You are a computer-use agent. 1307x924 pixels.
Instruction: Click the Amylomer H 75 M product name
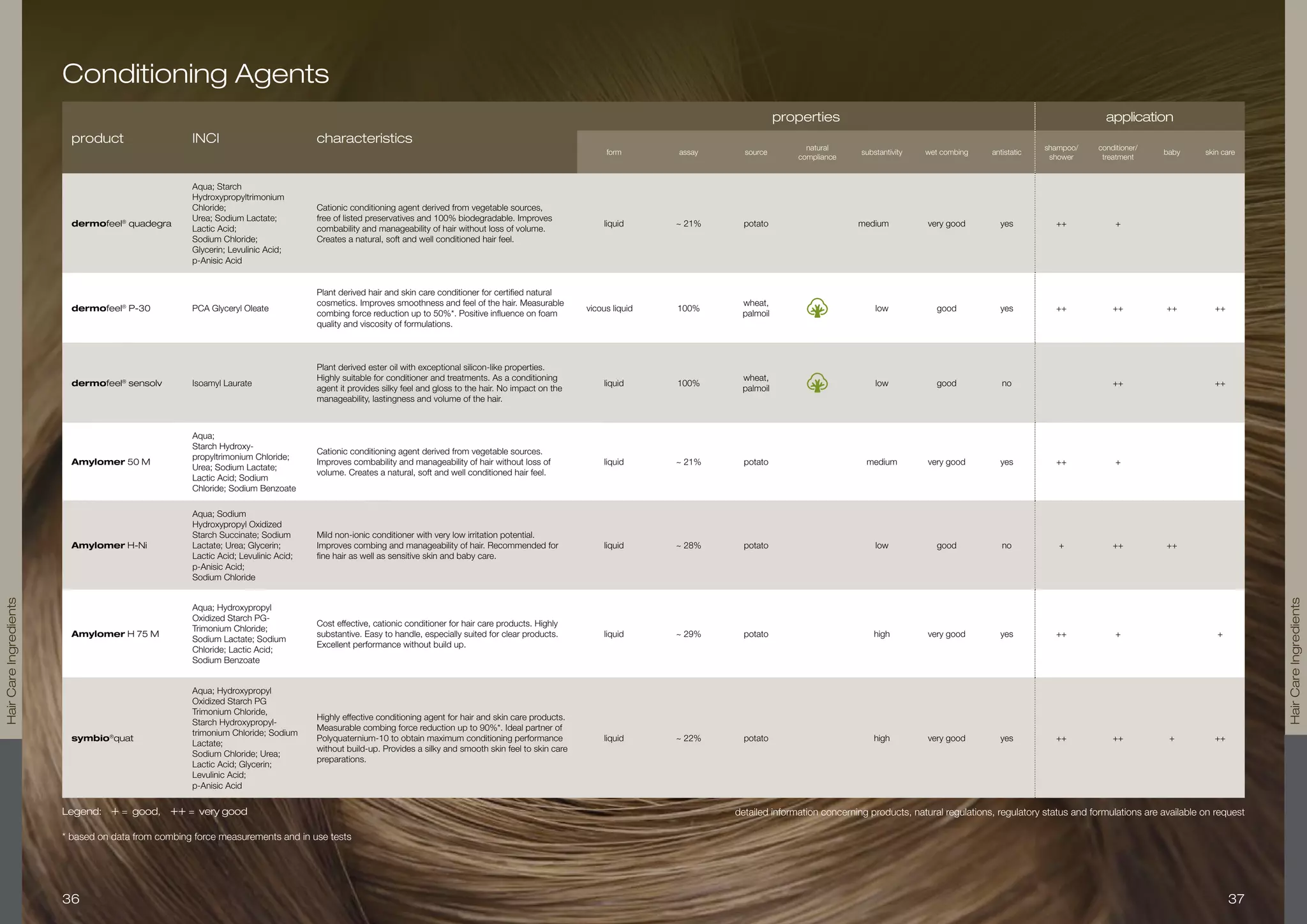point(115,634)
